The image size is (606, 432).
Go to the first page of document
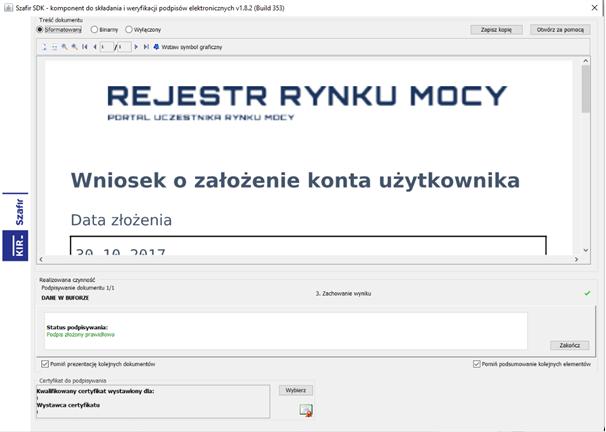[85, 47]
